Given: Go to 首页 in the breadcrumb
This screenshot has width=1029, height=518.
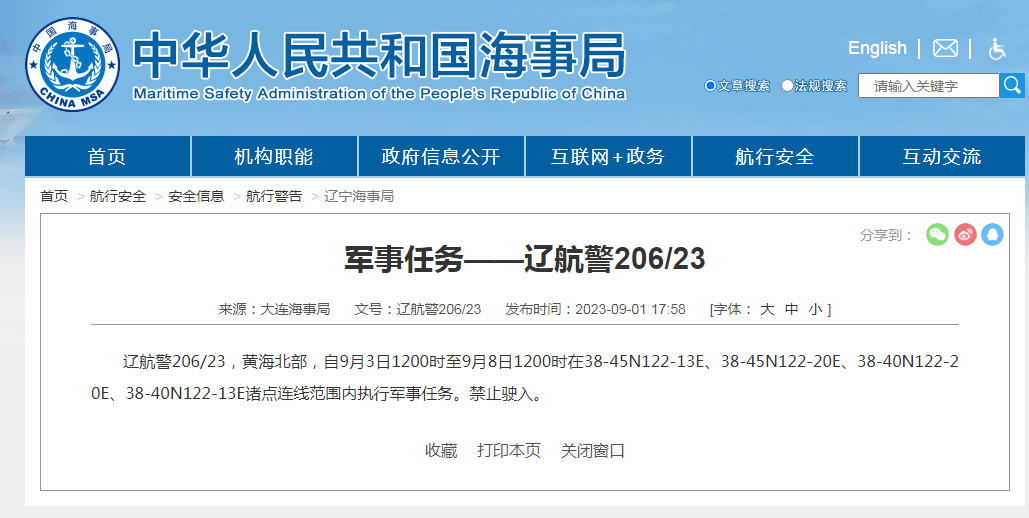Looking at the screenshot, I should (54, 196).
